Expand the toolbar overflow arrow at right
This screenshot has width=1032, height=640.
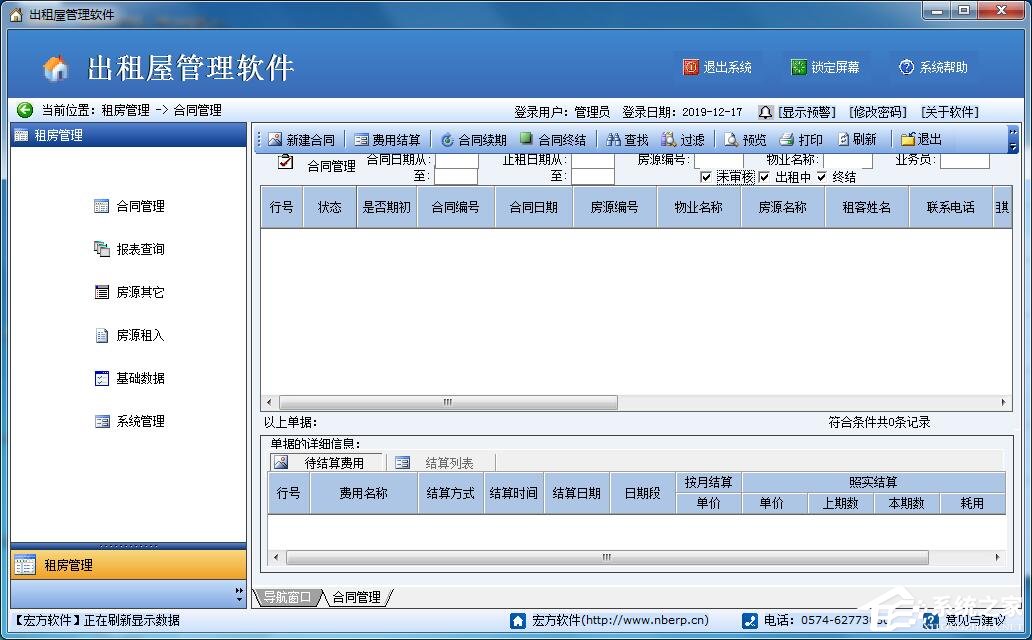1012,147
